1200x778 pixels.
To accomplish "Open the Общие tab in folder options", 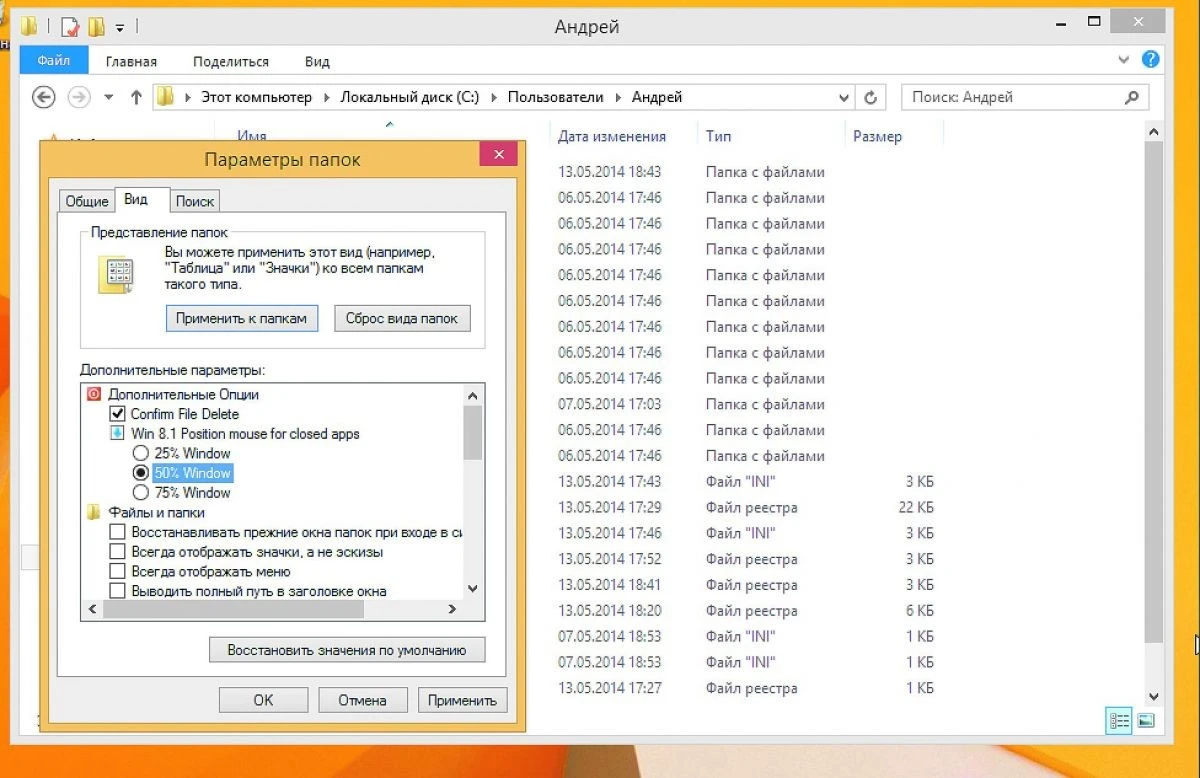I will 87,201.
